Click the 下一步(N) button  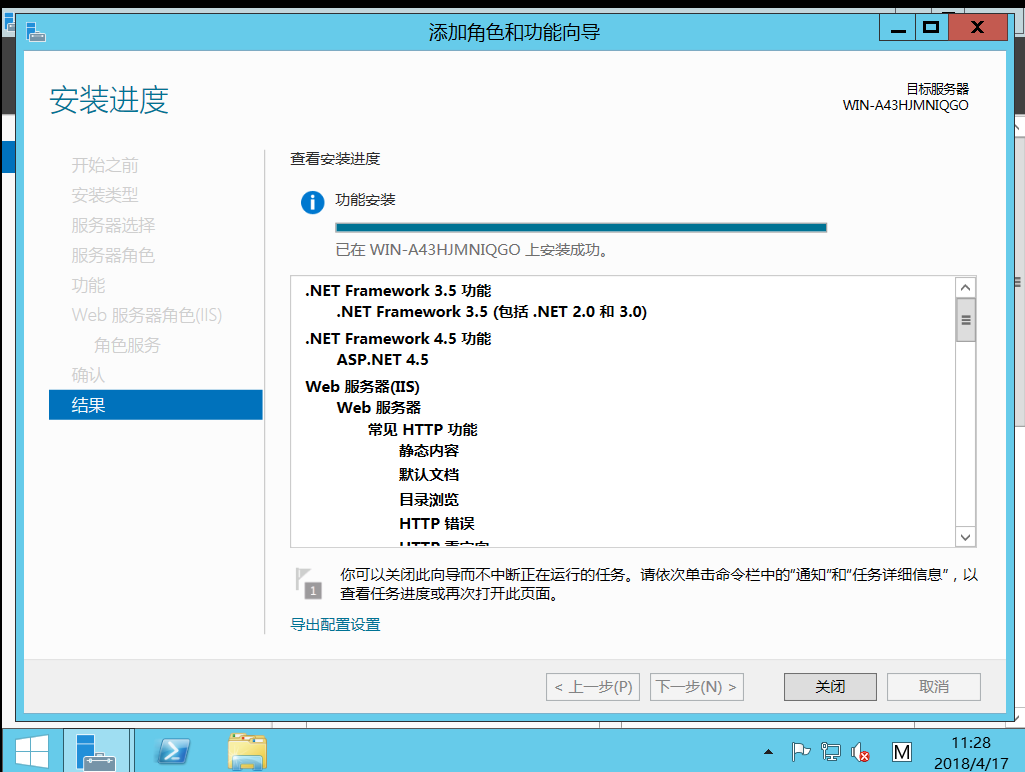coord(697,687)
